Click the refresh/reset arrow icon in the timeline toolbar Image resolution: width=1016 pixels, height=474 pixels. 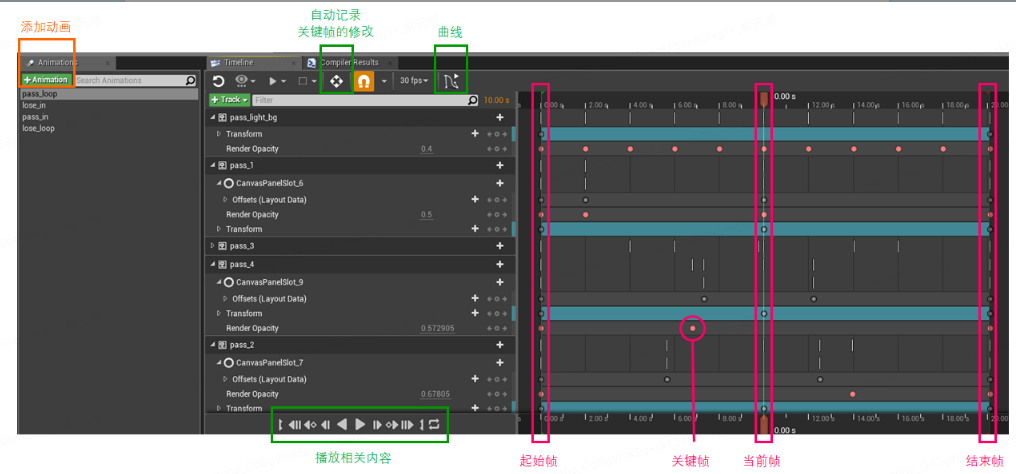tap(218, 81)
